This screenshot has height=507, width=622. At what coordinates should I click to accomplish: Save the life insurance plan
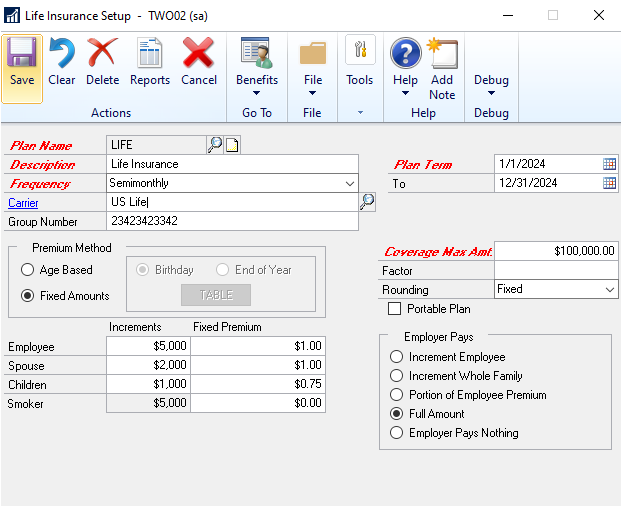point(22,68)
